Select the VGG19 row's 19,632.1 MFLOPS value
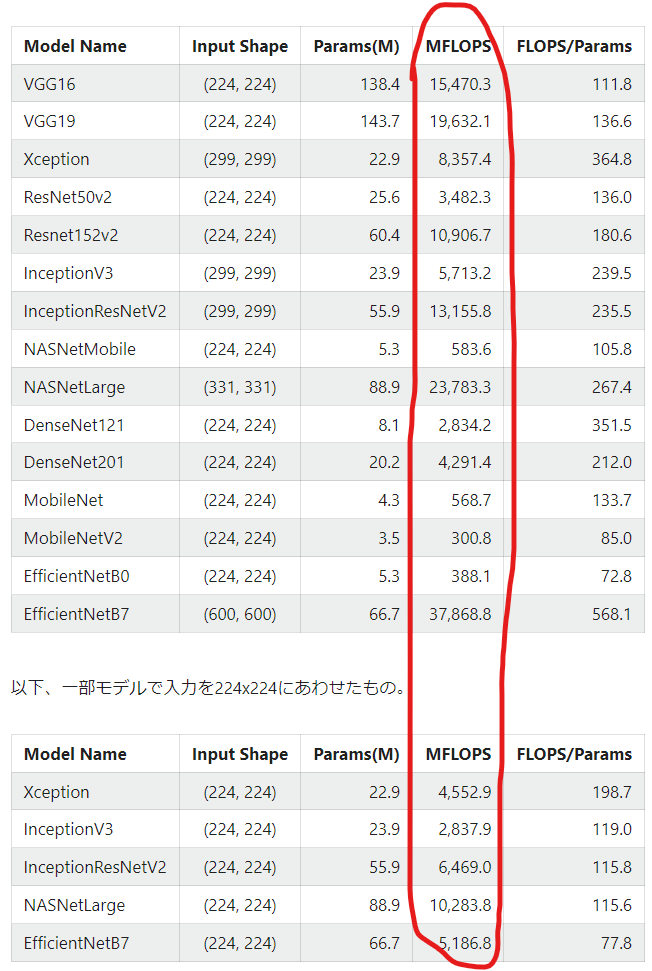 460,122
